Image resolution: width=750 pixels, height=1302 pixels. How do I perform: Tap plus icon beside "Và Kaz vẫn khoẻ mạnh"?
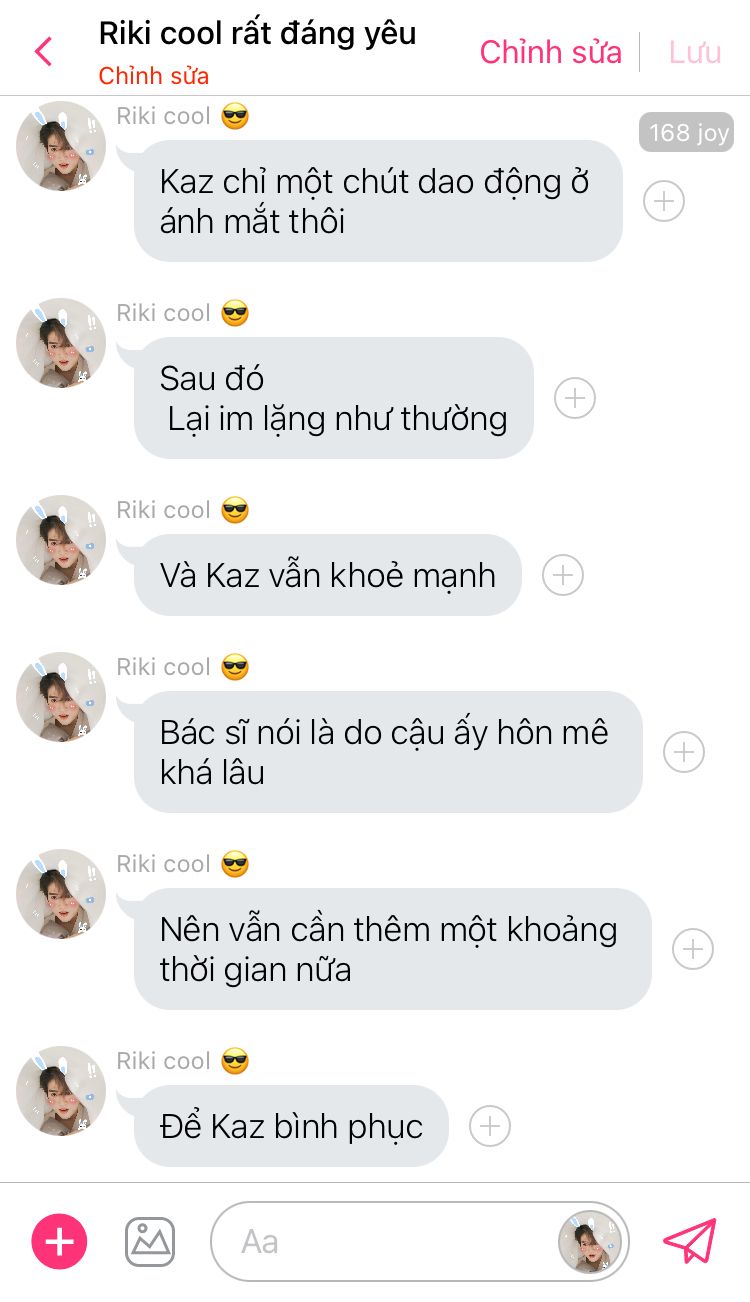click(x=563, y=575)
